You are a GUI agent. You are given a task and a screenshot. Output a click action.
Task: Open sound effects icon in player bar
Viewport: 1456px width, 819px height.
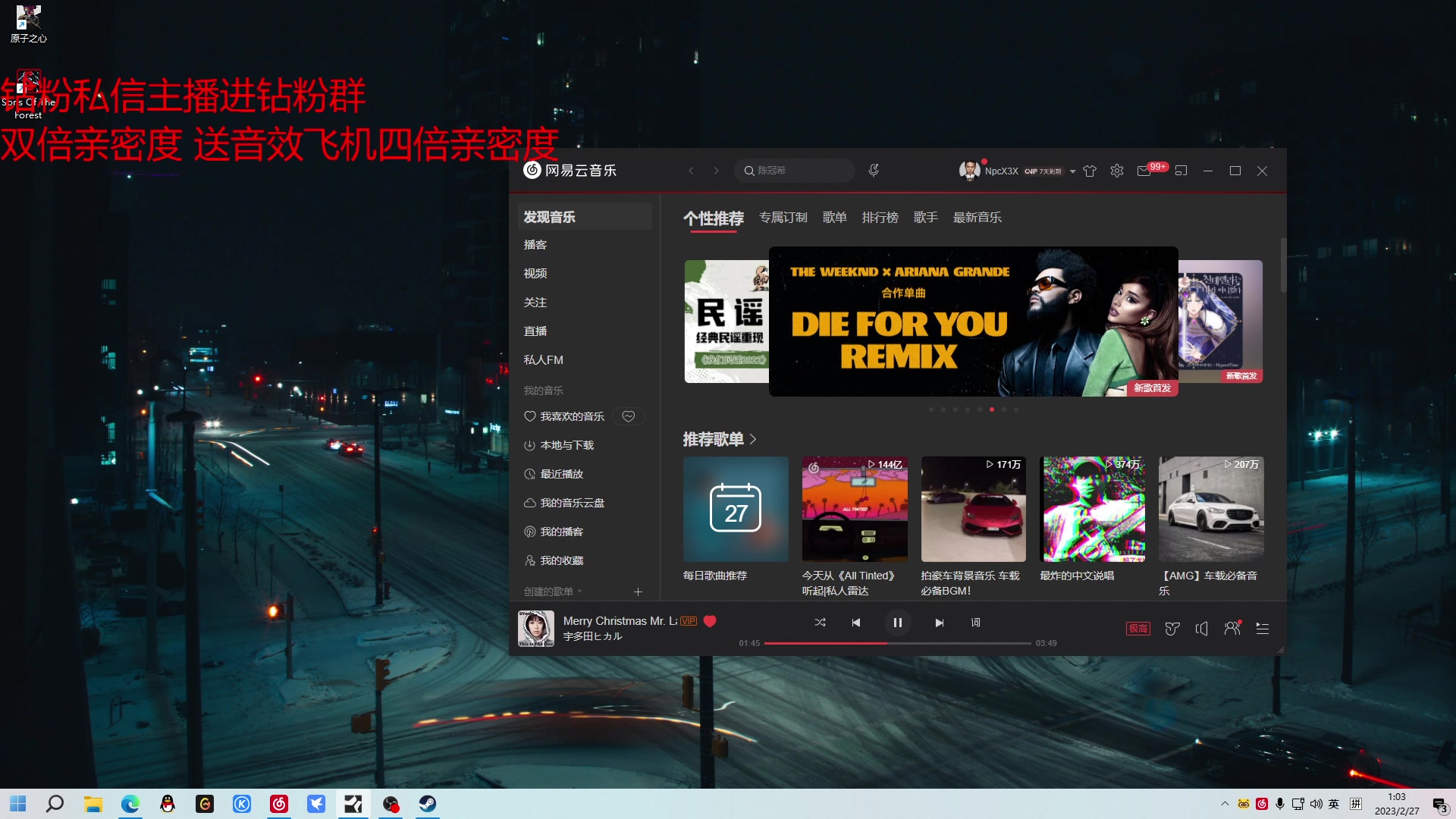tap(1172, 629)
